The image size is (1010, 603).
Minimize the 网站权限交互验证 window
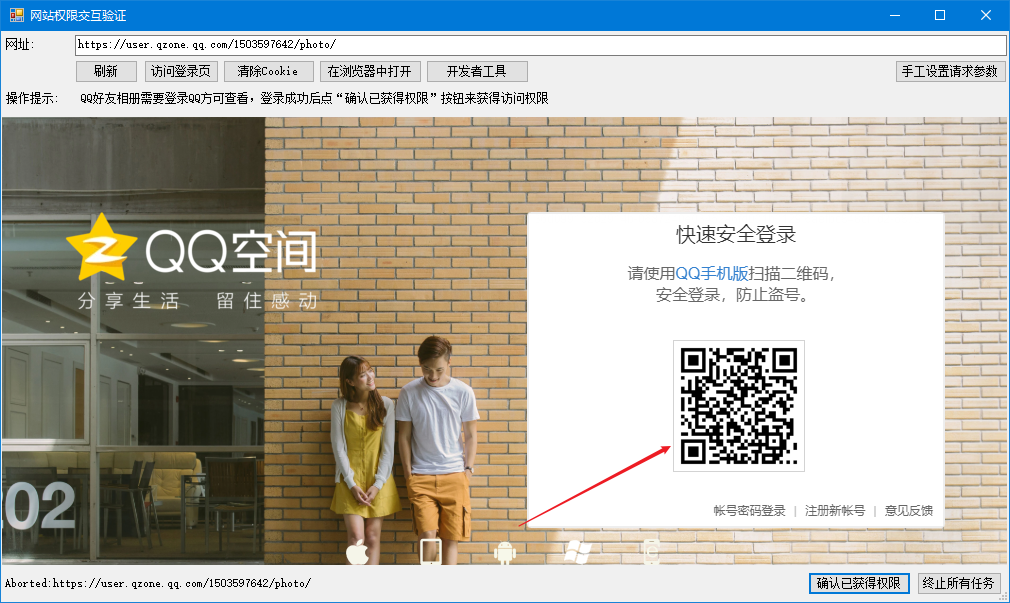tap(895, 15)
